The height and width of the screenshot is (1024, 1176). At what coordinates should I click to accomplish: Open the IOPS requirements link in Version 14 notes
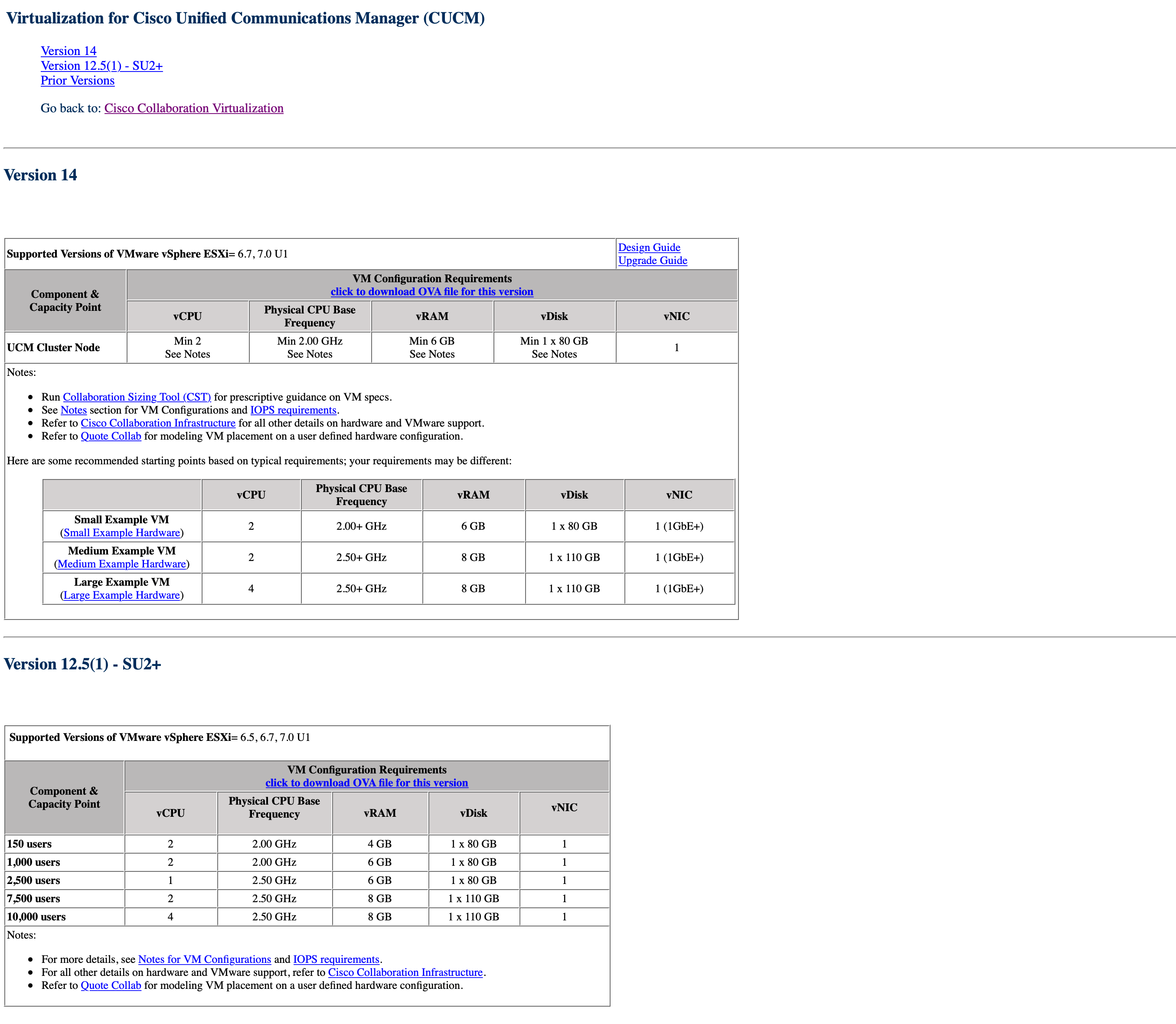(x=293, y=410)
